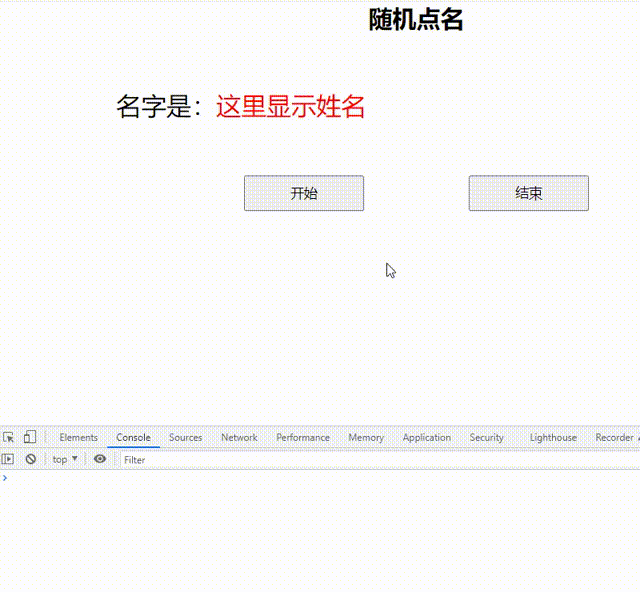This screenshot has height=592, width=640.
Task: Open the Application tab
Action: tap(427, 437)
